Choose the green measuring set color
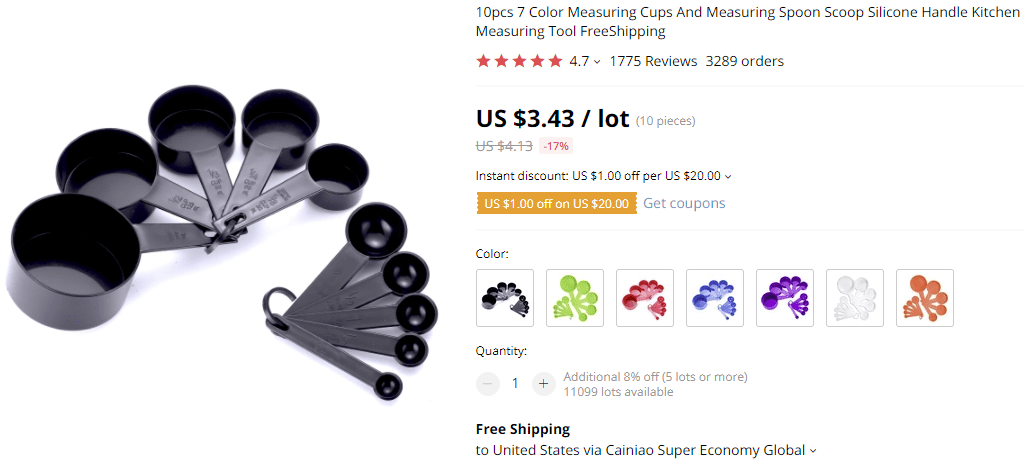Viewport: 1024px width, 461px height. pyautogui.click(x=575, y=298)
